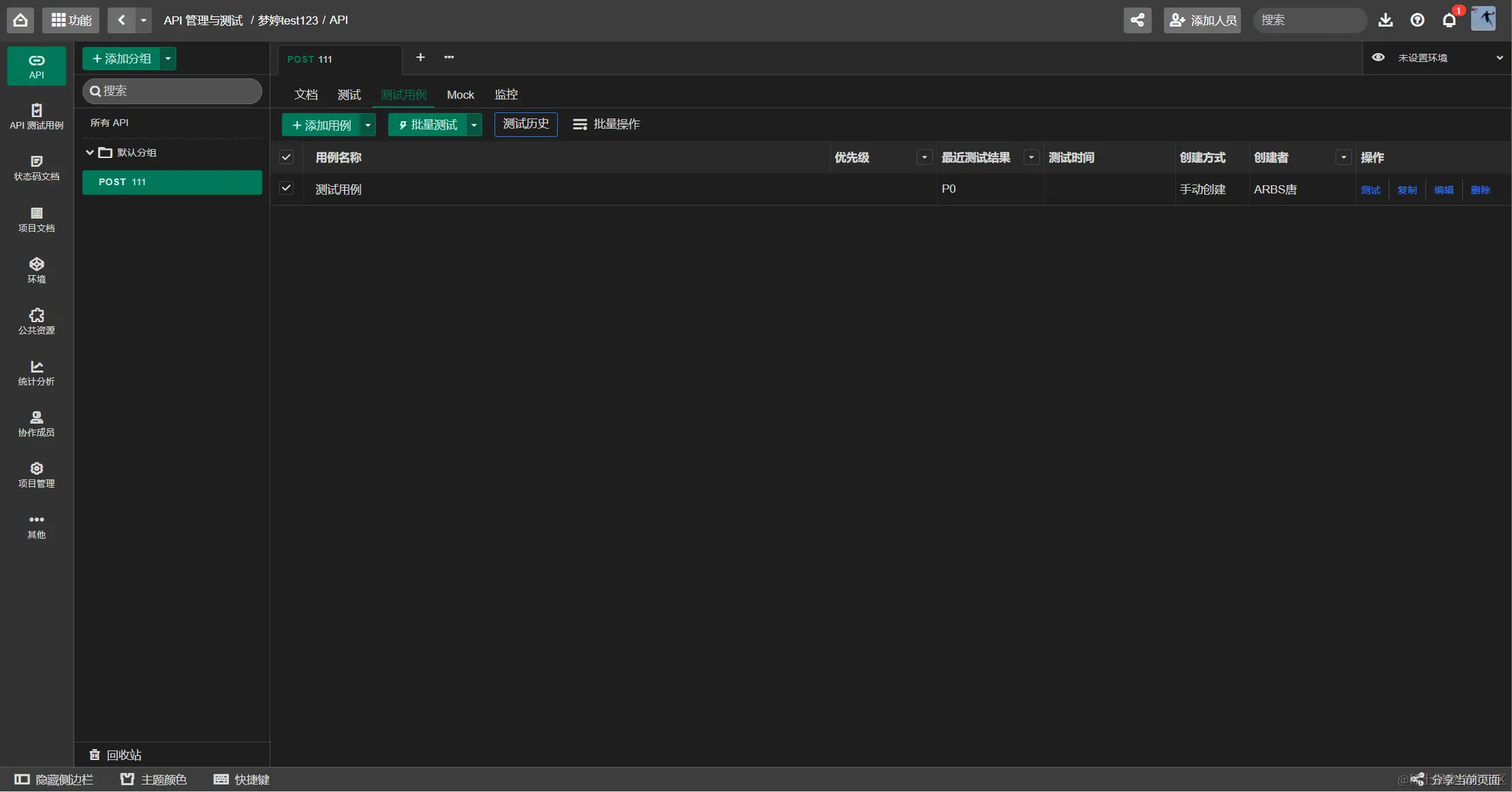Uncheck the 测试用例 row checkbox
Image resolution: width=1512 pixels, height=792 pixels.
[x=287, y=188]
